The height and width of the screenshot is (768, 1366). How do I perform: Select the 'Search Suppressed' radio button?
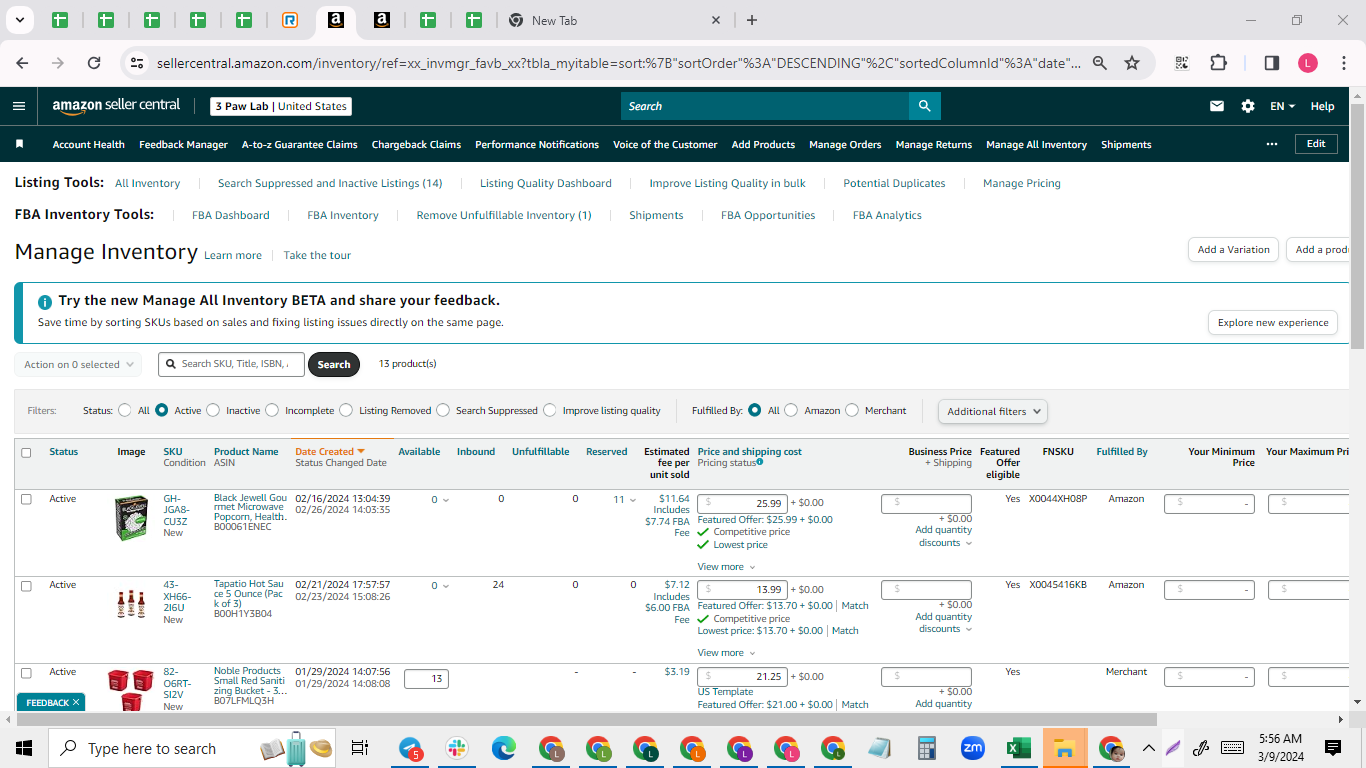443,410
